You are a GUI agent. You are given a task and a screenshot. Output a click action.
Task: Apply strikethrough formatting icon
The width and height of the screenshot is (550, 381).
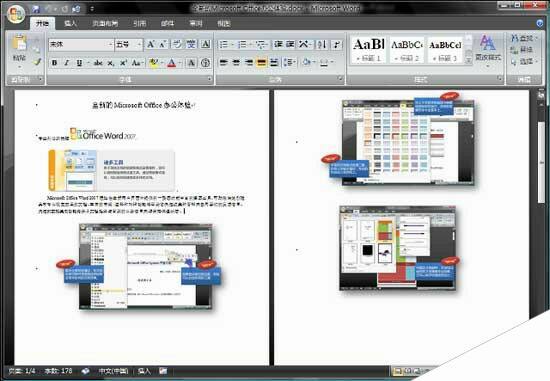98,63
